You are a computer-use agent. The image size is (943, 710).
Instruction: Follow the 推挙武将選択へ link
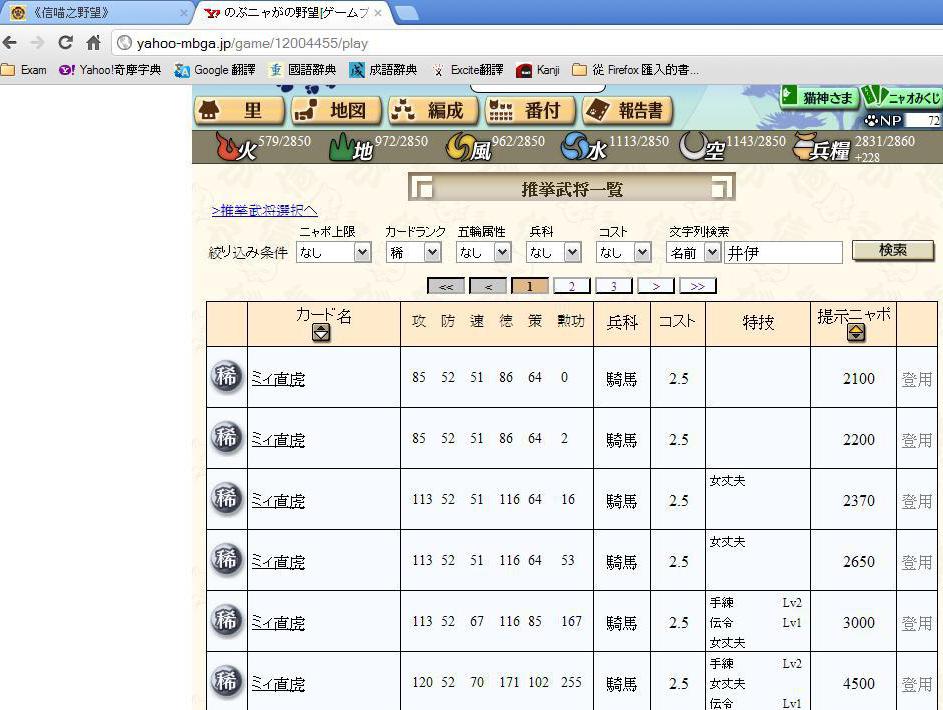pyautogui.click(x=265, y=210)
